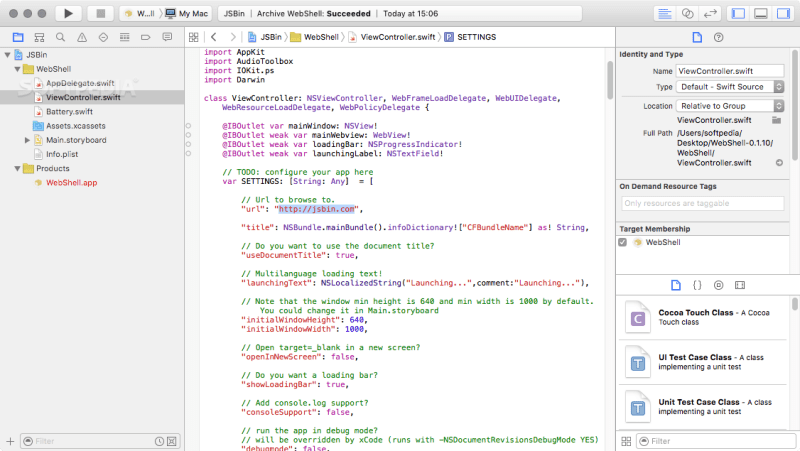Viewport: 800px width, 451px height.
Task: Choose My Mac destination
Action: [187, 14]
